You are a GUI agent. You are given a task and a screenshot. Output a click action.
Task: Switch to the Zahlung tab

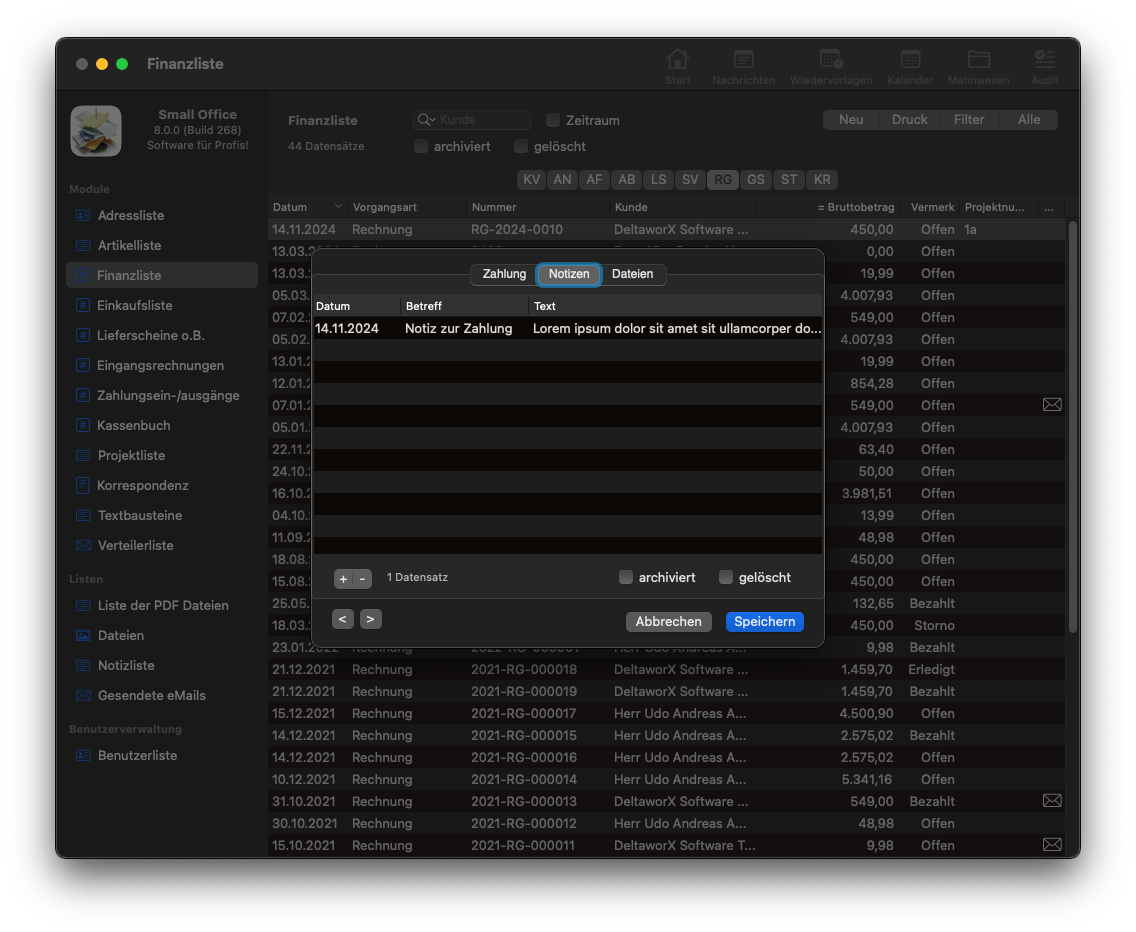[504, 274]
